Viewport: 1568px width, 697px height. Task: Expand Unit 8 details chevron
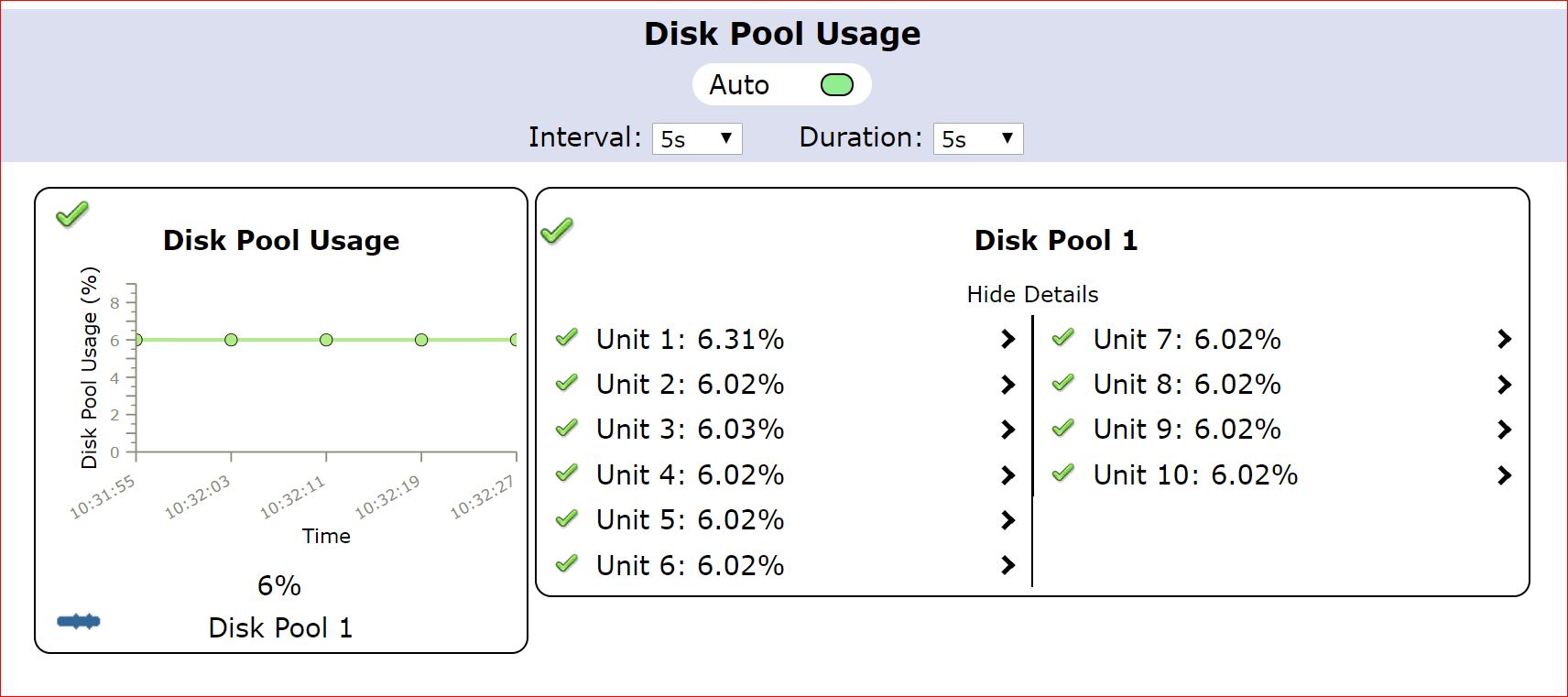(1504, 385)
